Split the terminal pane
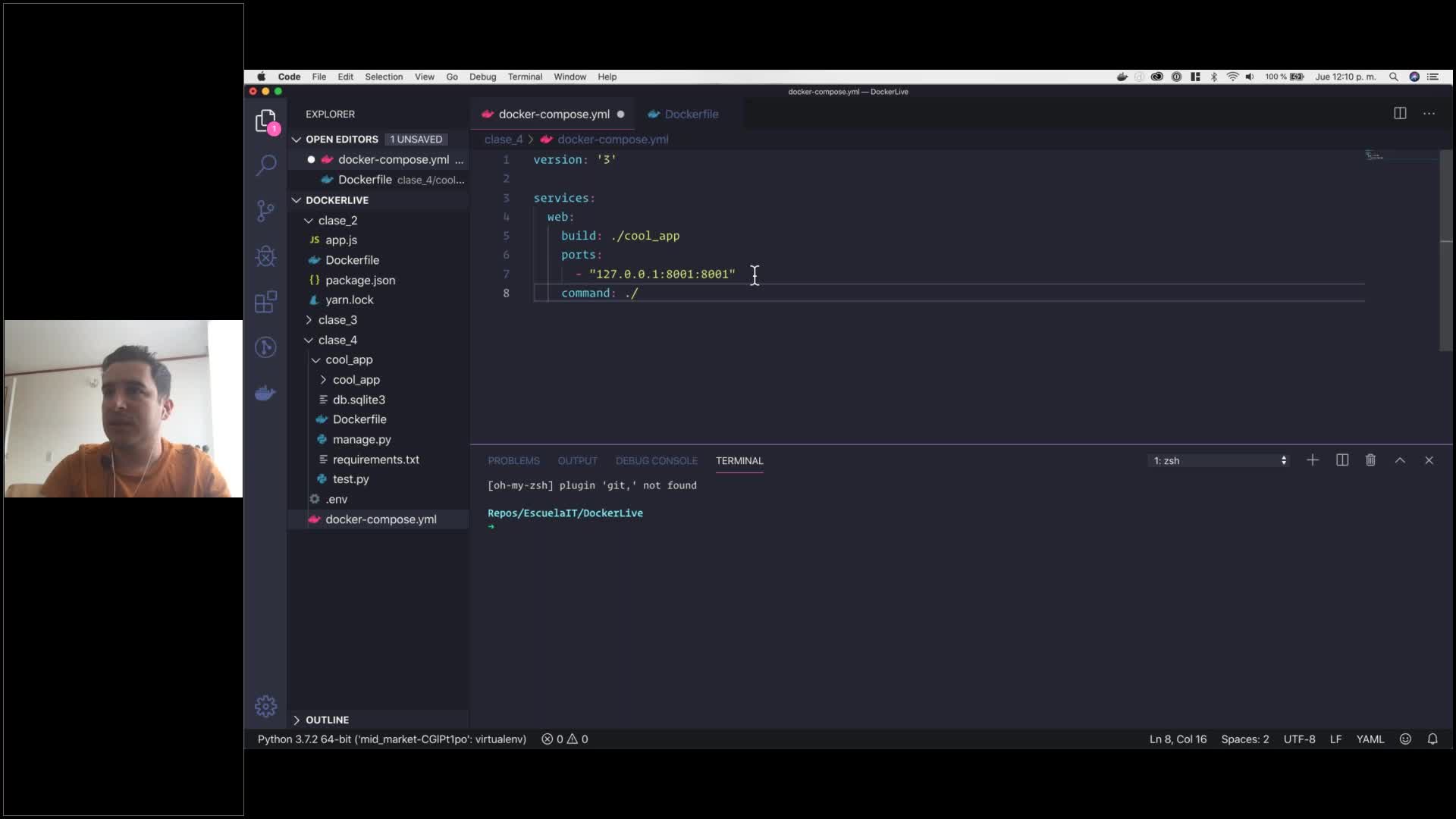The image size is (1456, 819). click(x=1342, y=460)
